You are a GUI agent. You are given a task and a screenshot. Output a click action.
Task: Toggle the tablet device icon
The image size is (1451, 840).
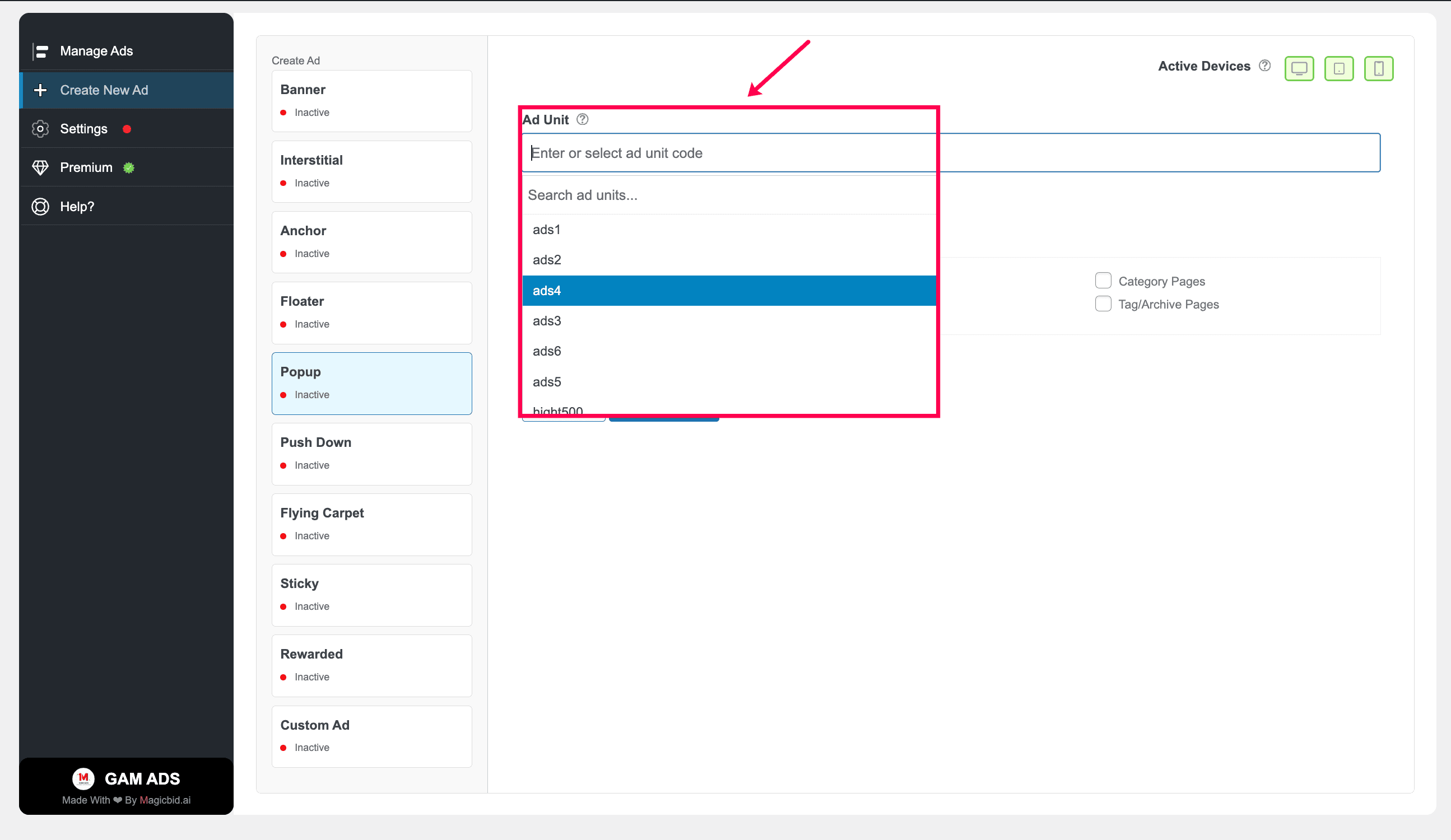1339,68
